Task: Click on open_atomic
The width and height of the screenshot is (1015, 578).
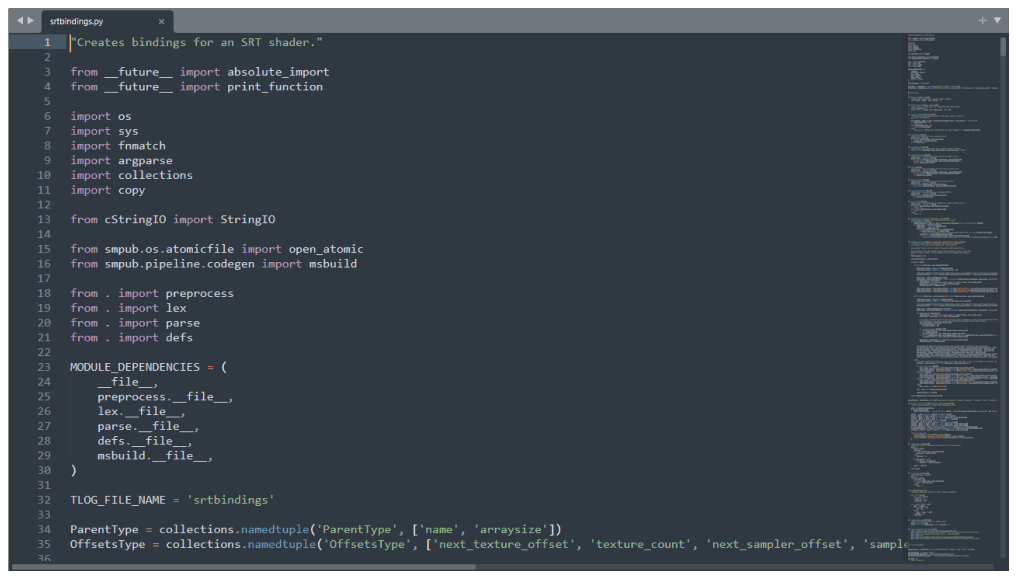Action: point(326,249)
